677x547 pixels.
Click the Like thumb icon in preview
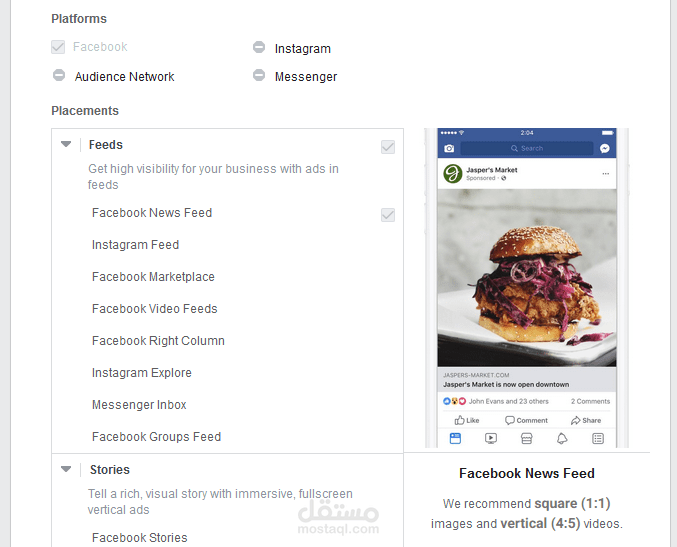459,420
